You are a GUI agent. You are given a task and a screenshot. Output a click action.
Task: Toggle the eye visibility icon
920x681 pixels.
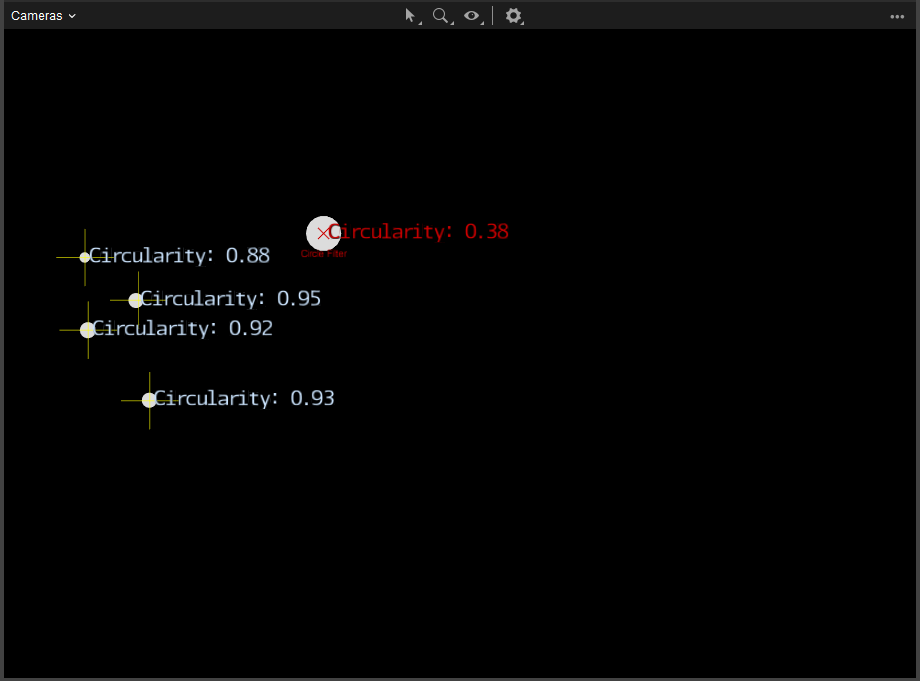point(471,15)
